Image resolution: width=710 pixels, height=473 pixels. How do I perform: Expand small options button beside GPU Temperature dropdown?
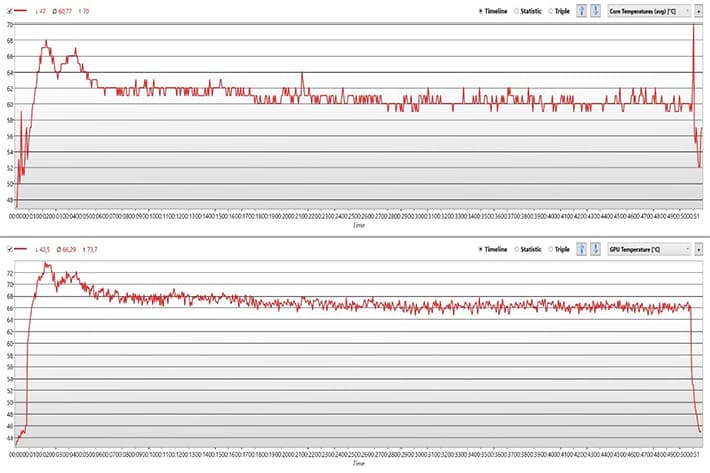pos(699,249)
